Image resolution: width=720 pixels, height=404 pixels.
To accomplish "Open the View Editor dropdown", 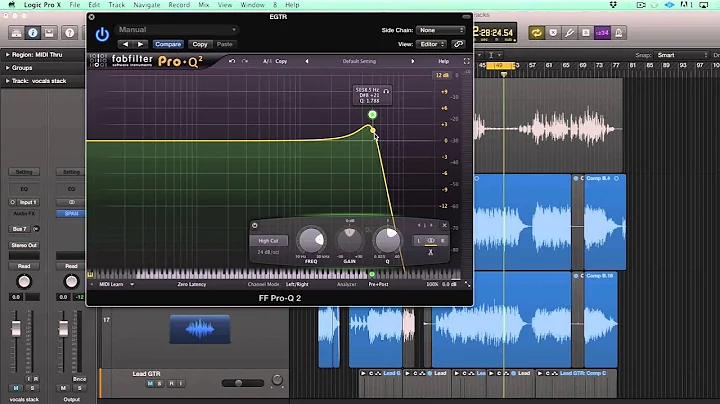I will click(x=431, y=44).
